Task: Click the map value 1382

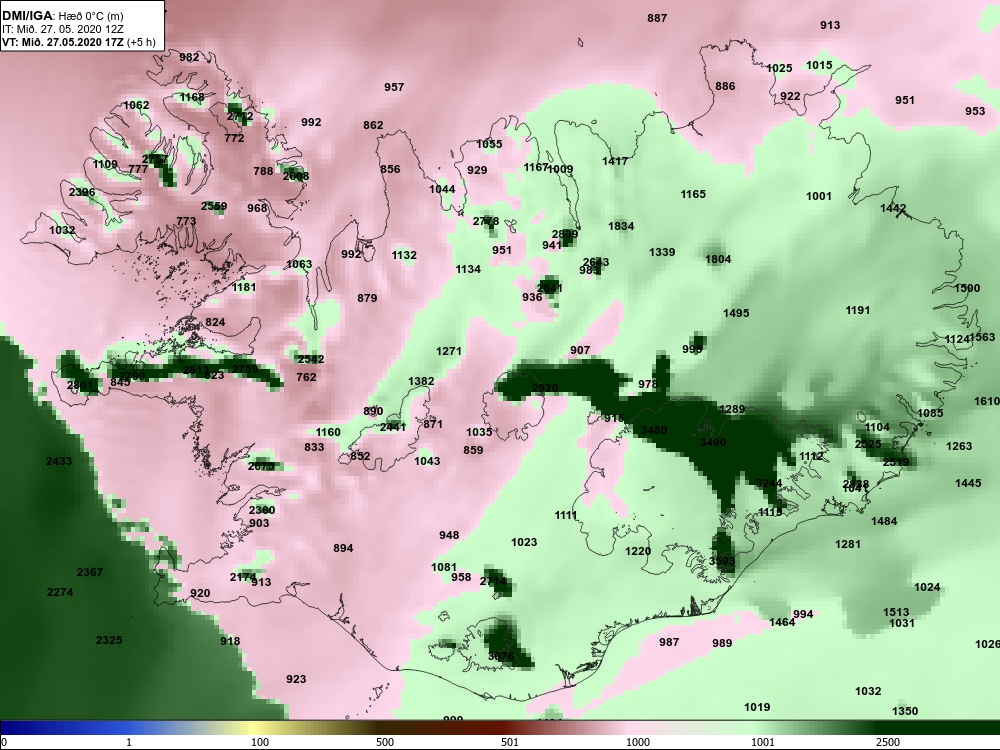Action: [x=421, y=381]
